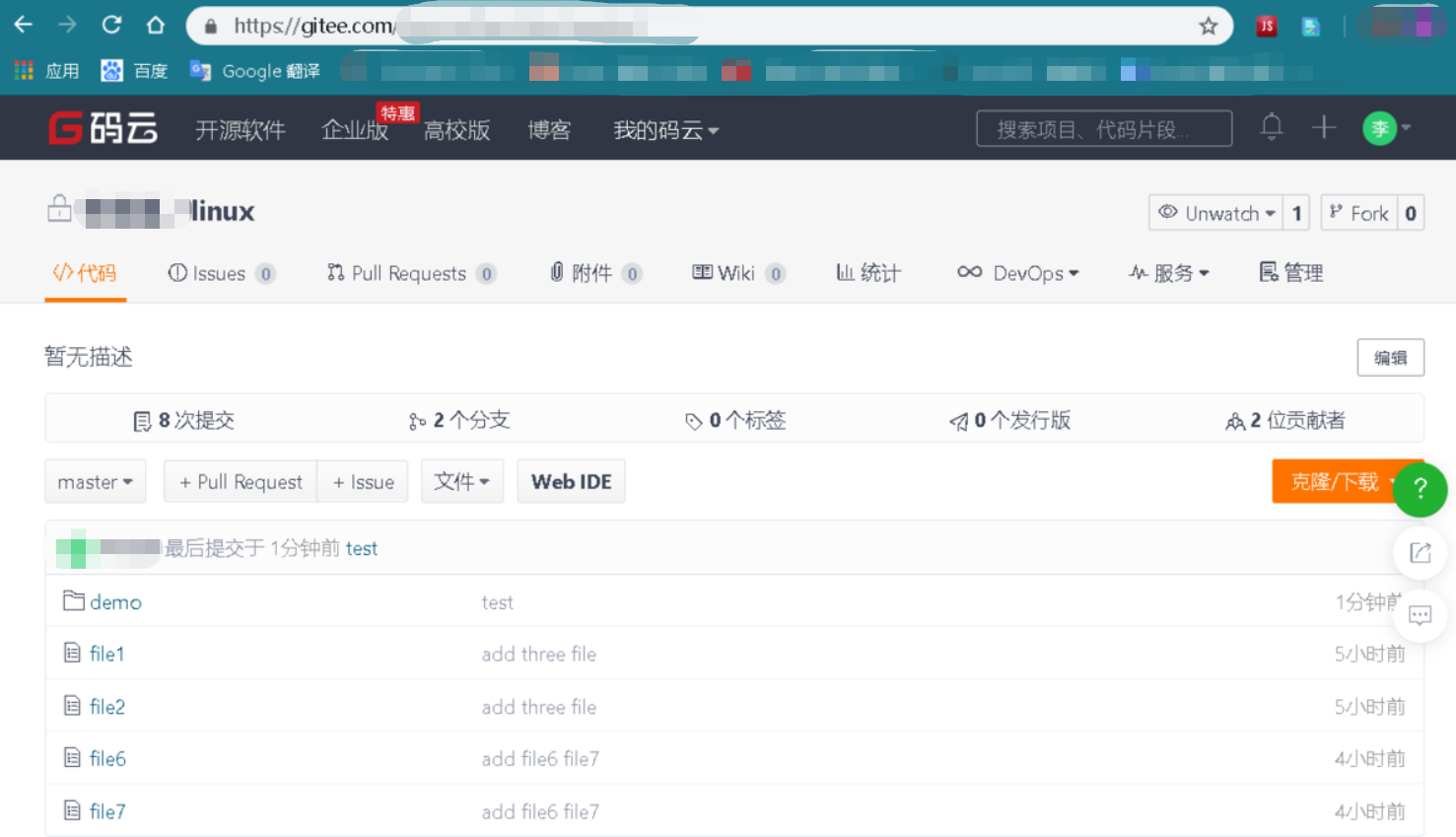Click the plus icon to create new
This screenshot has height=837, width=1456.
point(1324,127)
